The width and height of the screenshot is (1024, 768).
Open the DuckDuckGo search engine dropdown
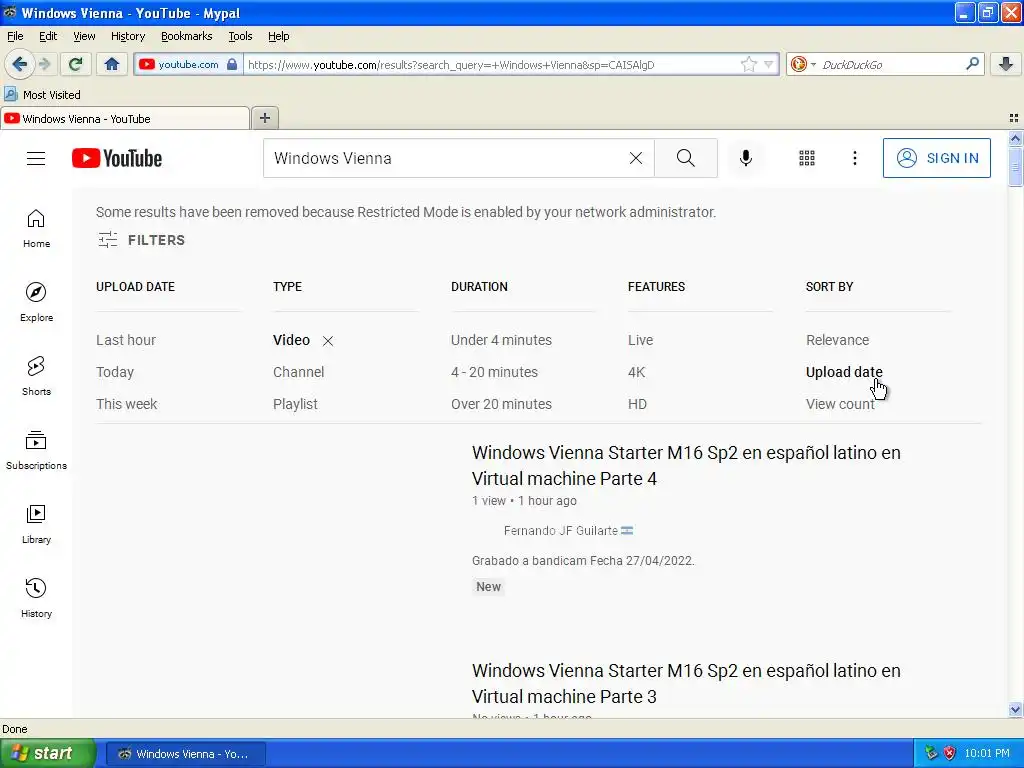(x=803, y=64)
